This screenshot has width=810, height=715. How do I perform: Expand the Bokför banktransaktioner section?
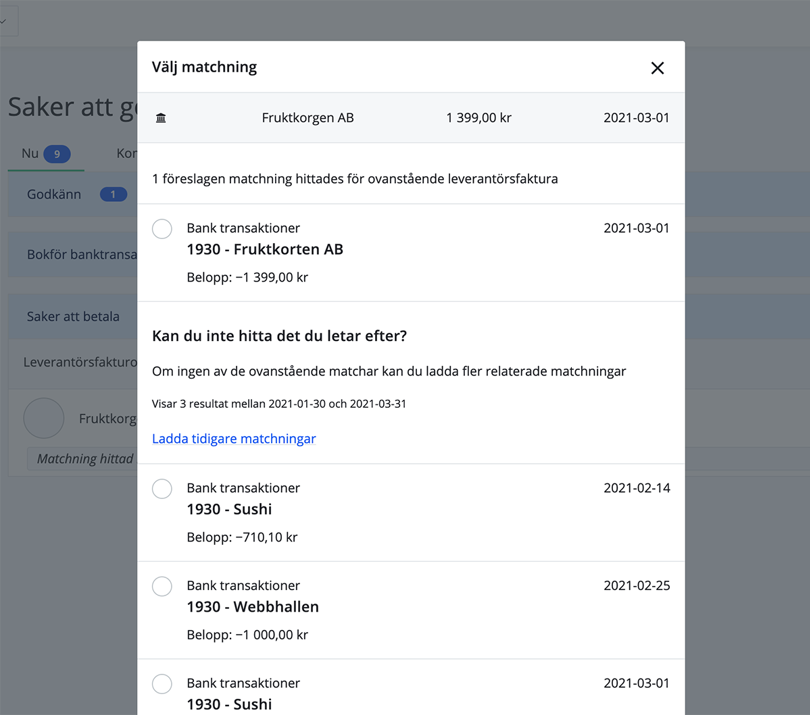(x=81, y=255)
